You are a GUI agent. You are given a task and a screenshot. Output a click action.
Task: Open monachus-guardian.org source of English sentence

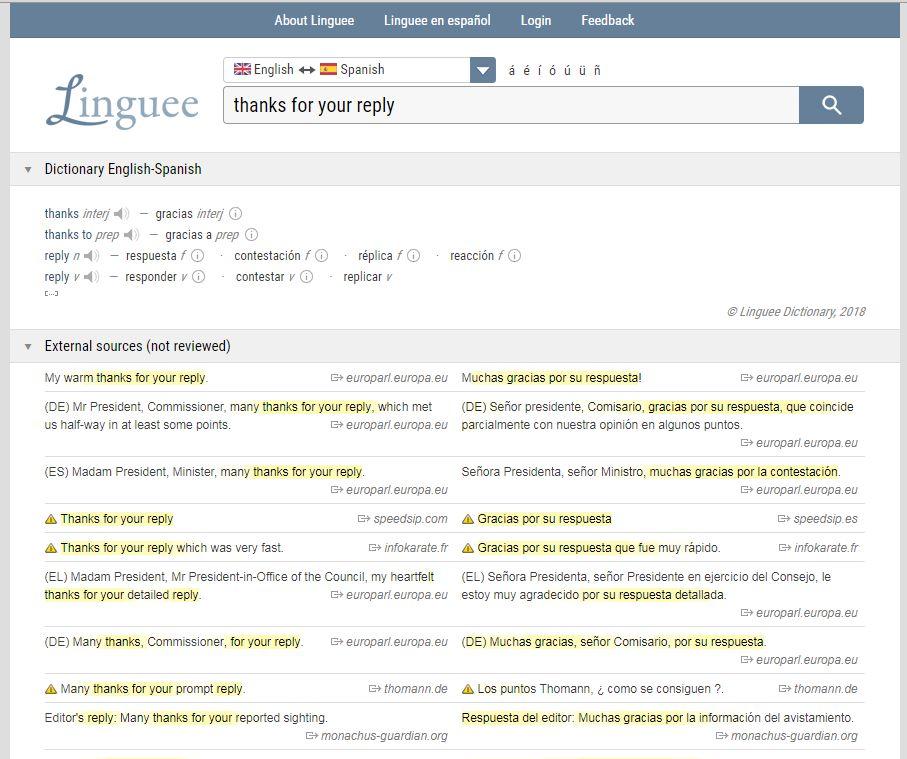coord(384,736)
